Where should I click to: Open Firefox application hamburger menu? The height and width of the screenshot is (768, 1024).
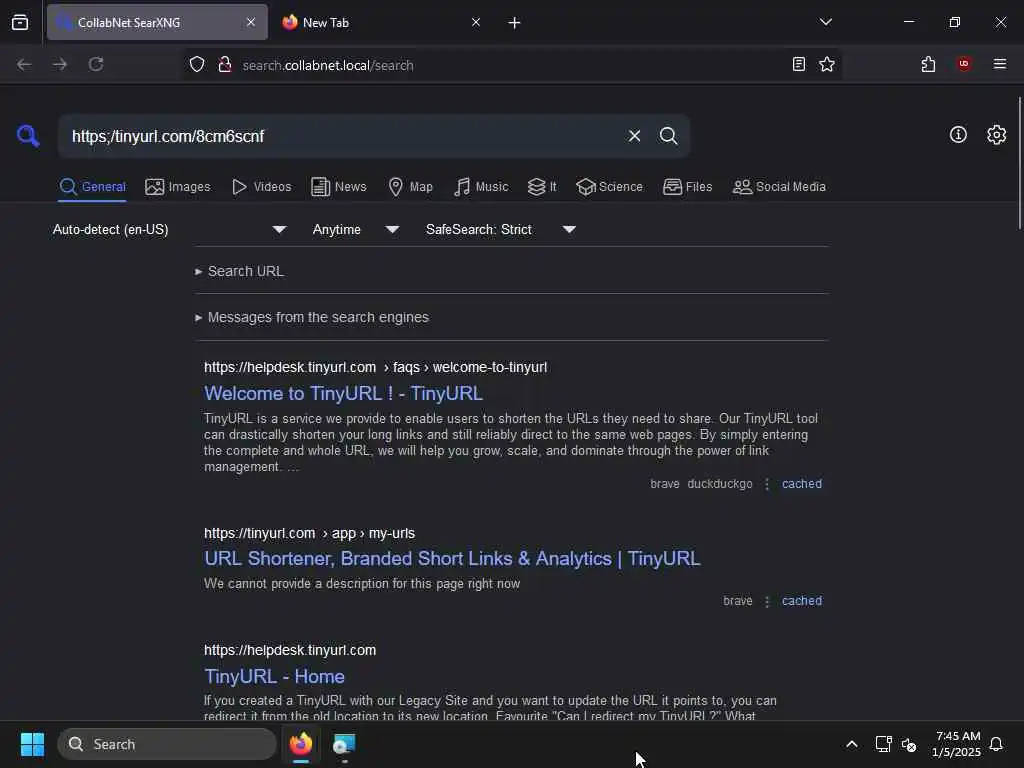[x=999, y=64]
